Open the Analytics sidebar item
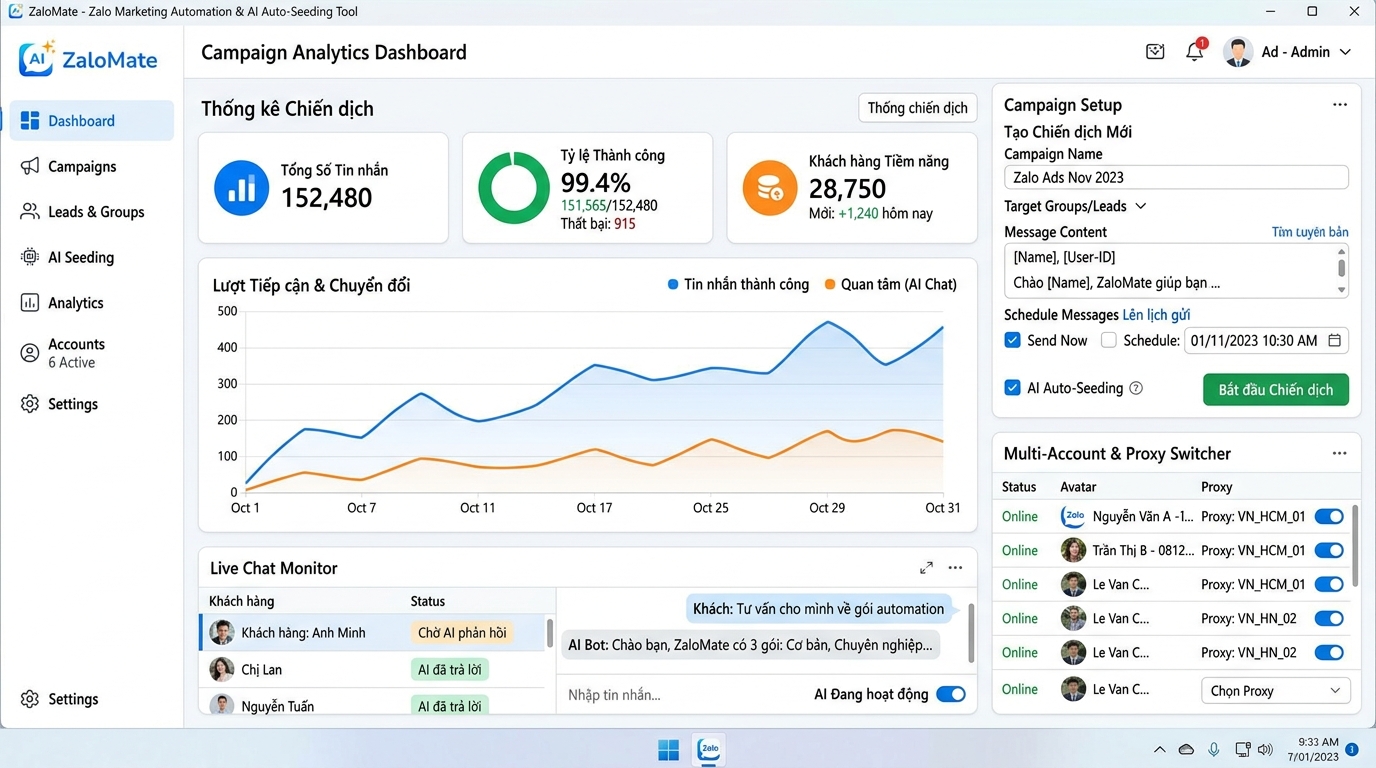1376x768 pixels. pyautogui.click(x=92, y=303)
